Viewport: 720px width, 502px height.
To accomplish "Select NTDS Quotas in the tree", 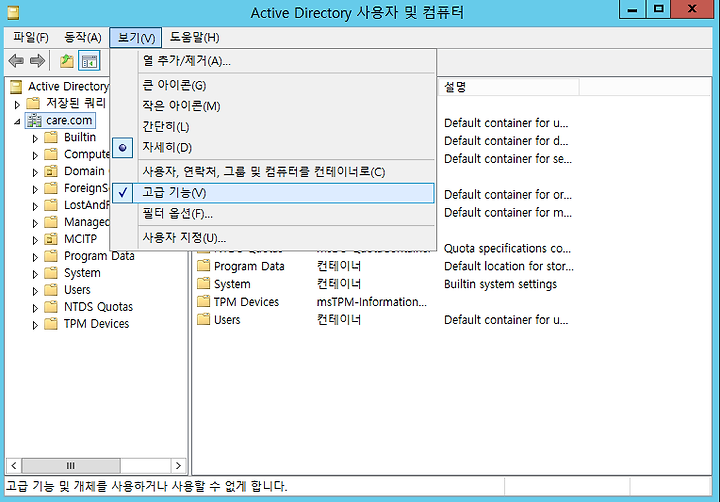I will [x=98, y=307].
